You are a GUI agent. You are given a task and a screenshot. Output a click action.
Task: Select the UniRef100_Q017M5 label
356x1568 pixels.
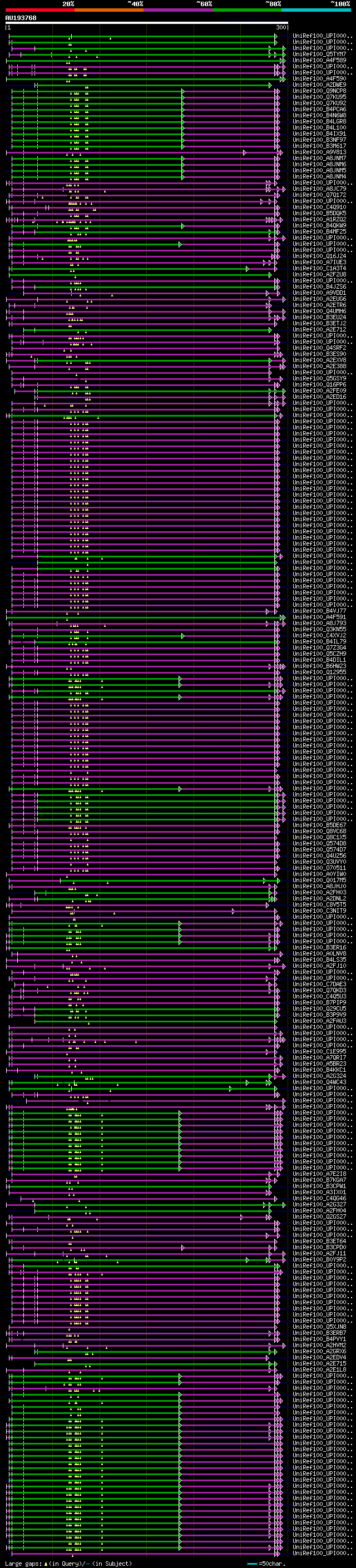[x=319, y=879]
